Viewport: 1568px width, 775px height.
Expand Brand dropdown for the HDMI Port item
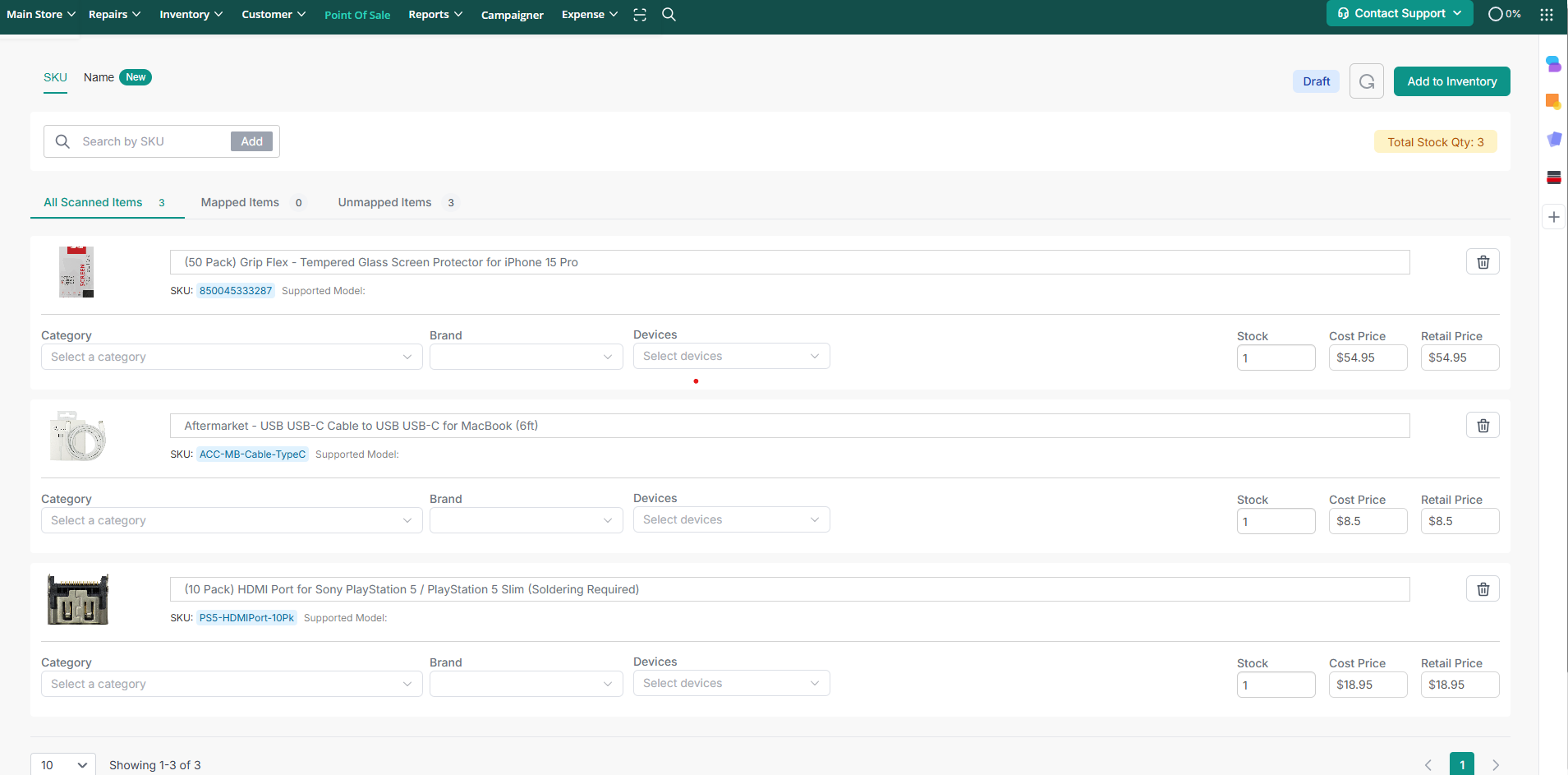526,684
